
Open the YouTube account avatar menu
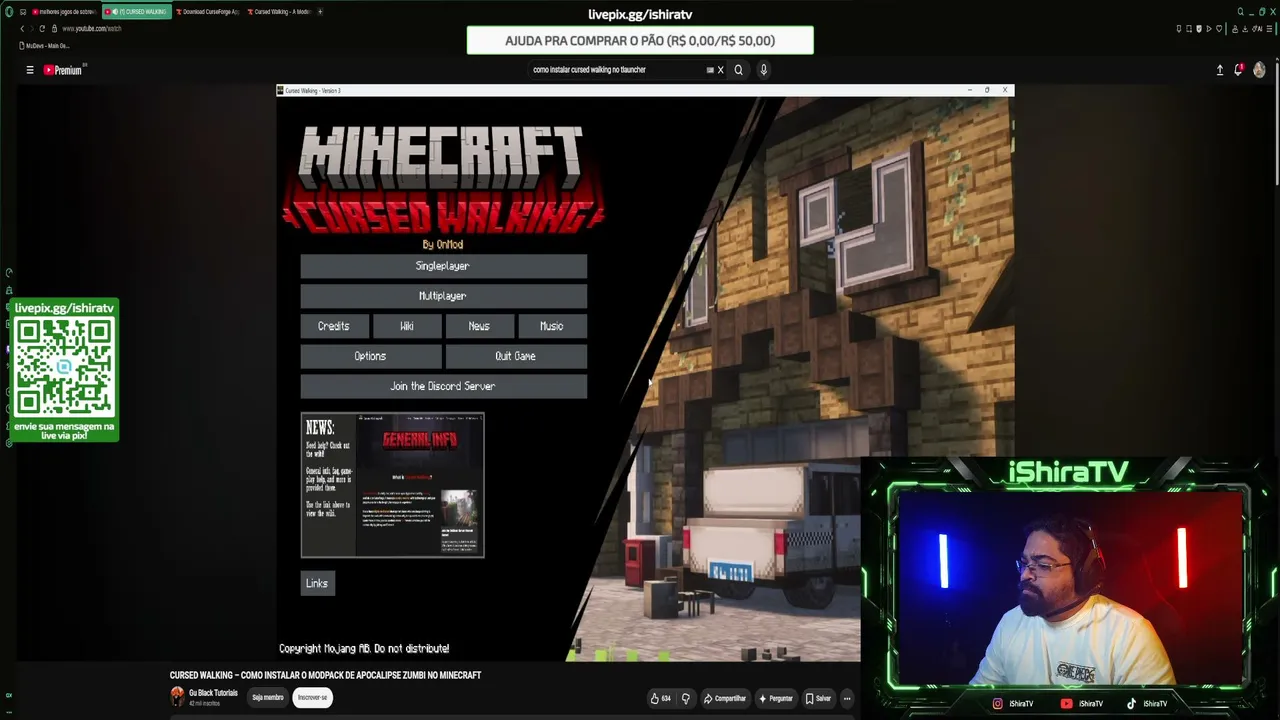coord(1259,70)
